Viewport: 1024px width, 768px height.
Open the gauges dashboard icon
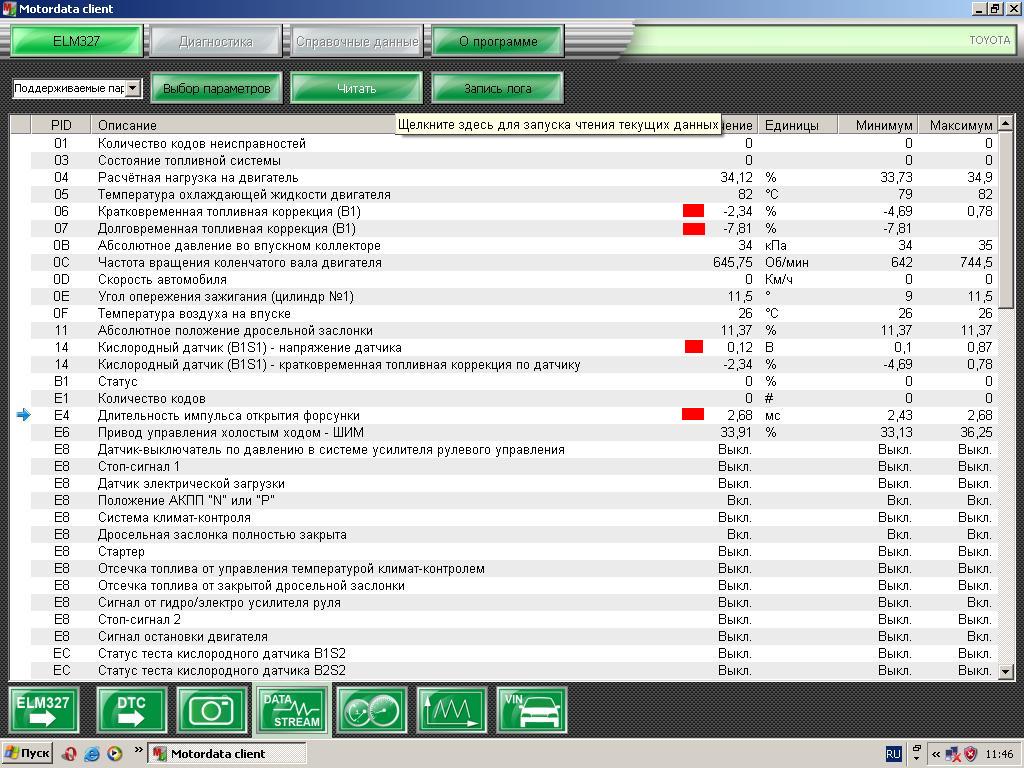coord(372,711)
